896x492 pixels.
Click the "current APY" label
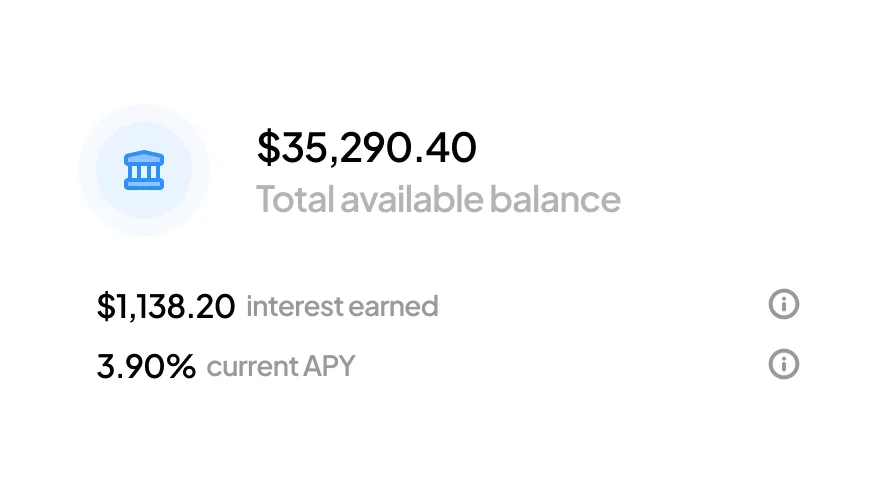(281, 367)
